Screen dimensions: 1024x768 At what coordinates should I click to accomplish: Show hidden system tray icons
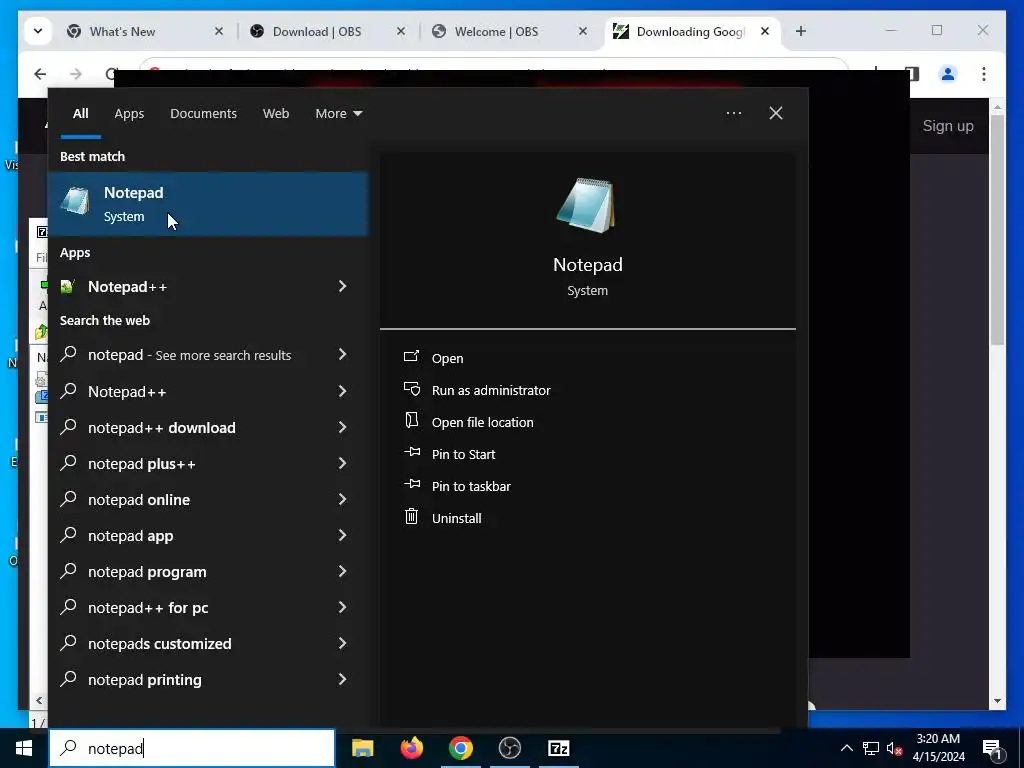(846, 748)
